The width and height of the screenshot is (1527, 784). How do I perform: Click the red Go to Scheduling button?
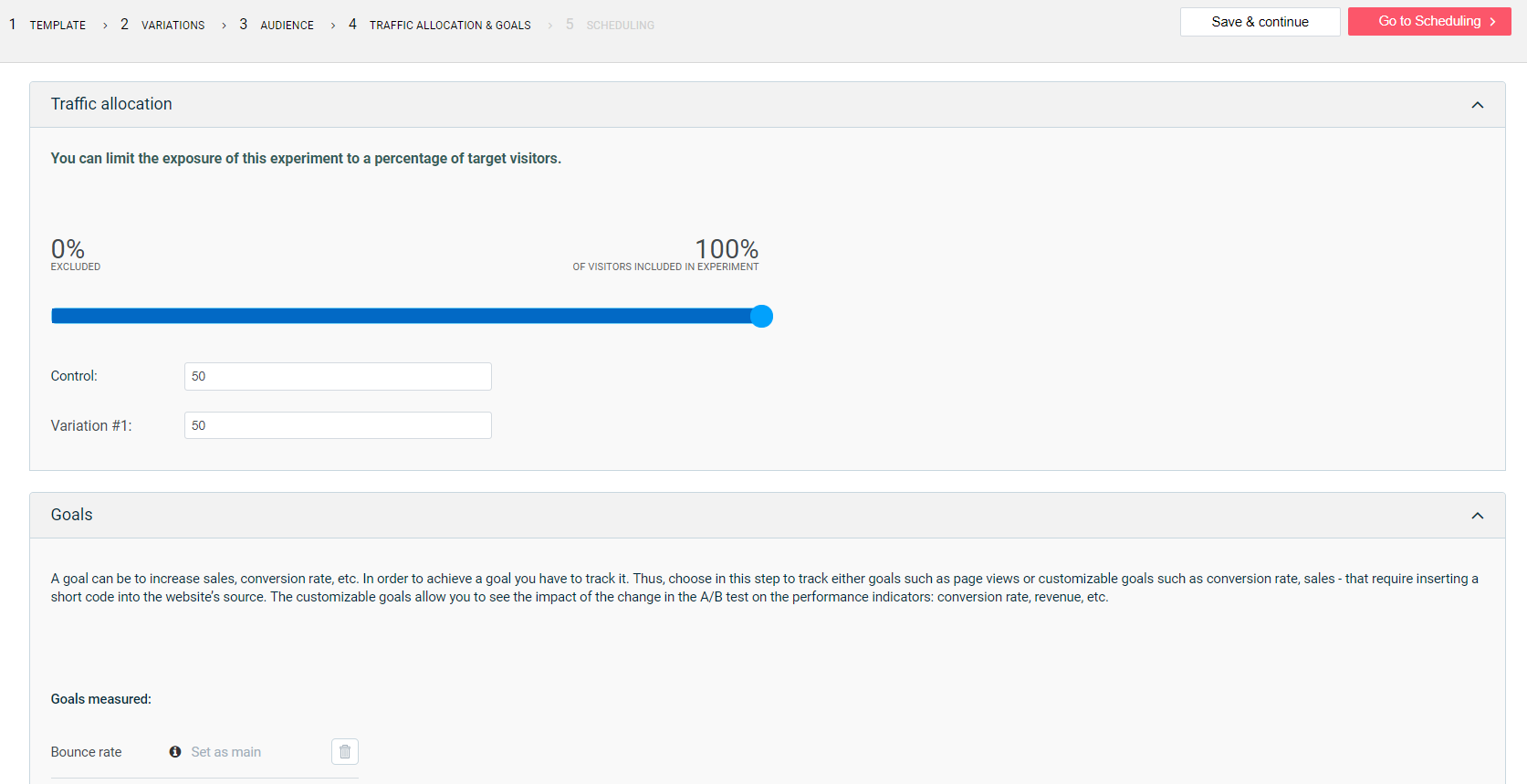[1428, 22]
